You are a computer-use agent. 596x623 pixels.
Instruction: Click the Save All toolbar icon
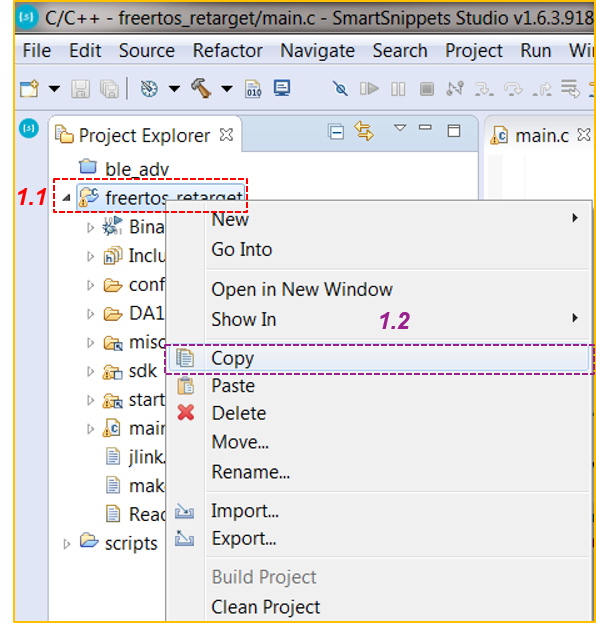[x=109, y=89]
